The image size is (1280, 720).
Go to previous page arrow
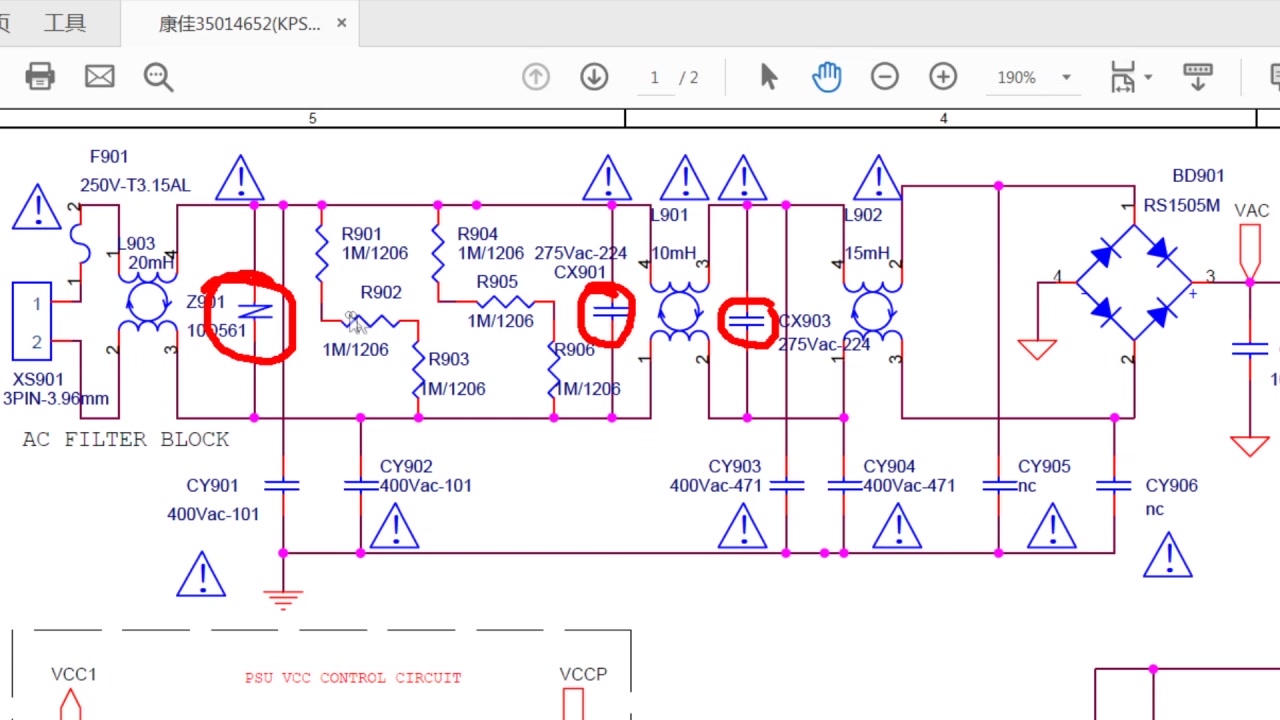coord(536,77)
